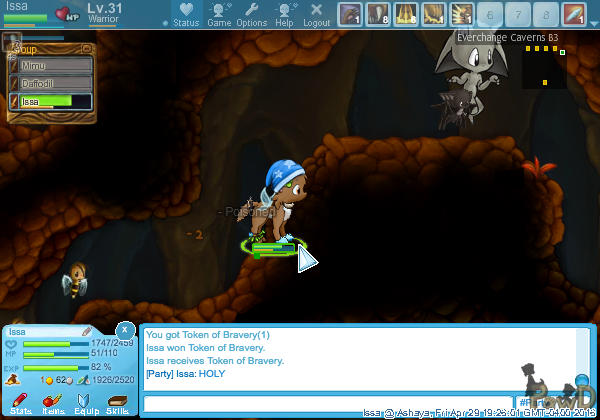Use the item in the last hotkey slot
The image size is (600, 420).
[x=574, y=14]
